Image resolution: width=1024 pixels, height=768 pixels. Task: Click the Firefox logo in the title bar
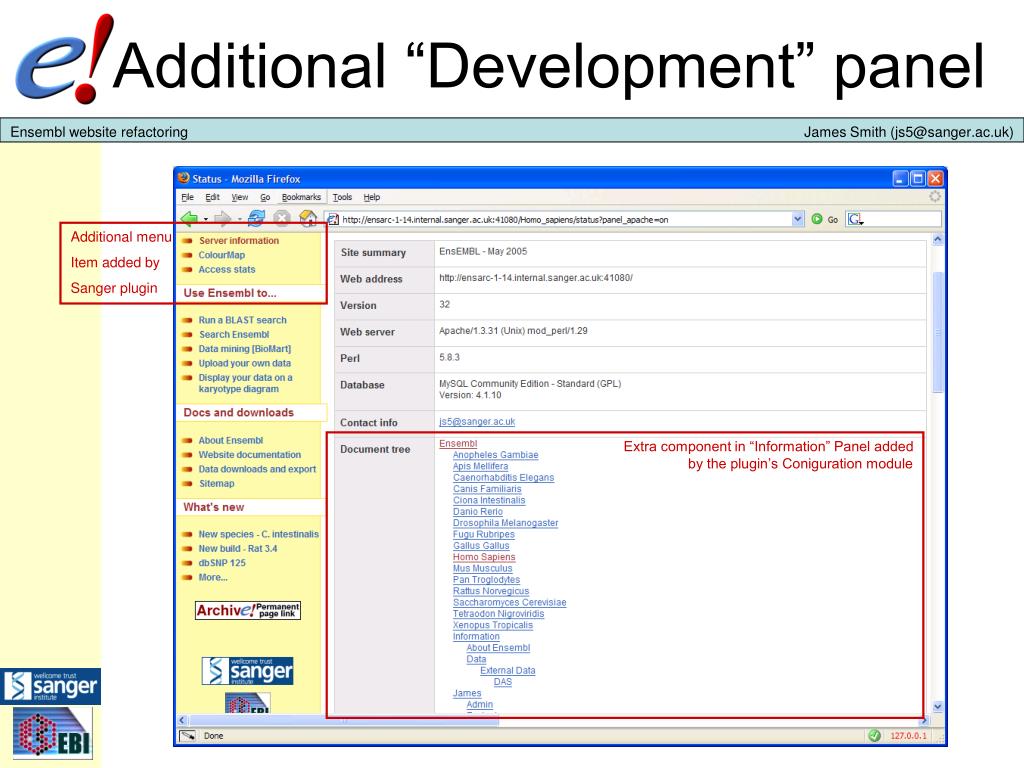coord(184,178)
